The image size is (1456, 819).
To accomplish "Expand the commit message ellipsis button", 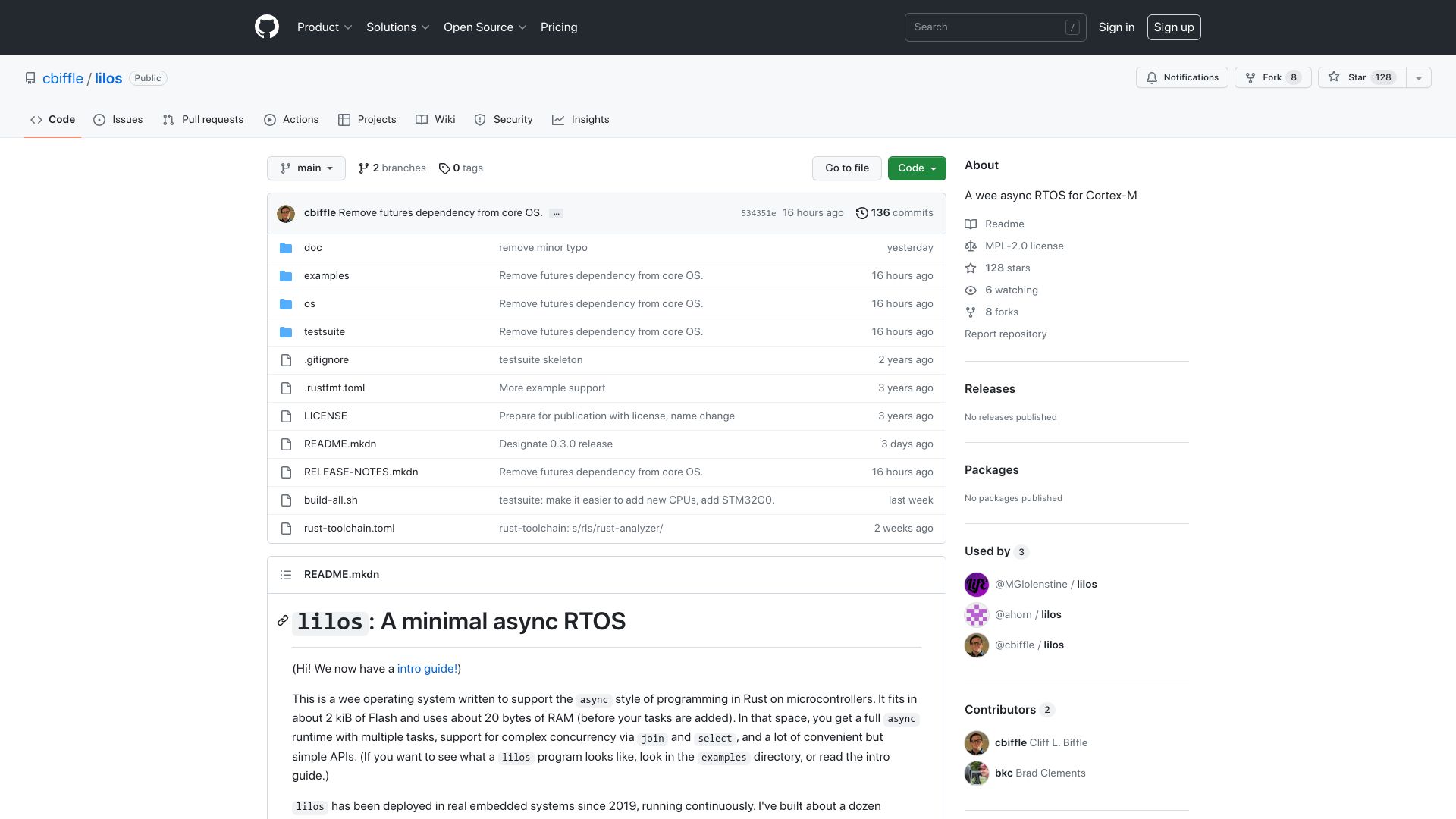I will click(557, 214).
